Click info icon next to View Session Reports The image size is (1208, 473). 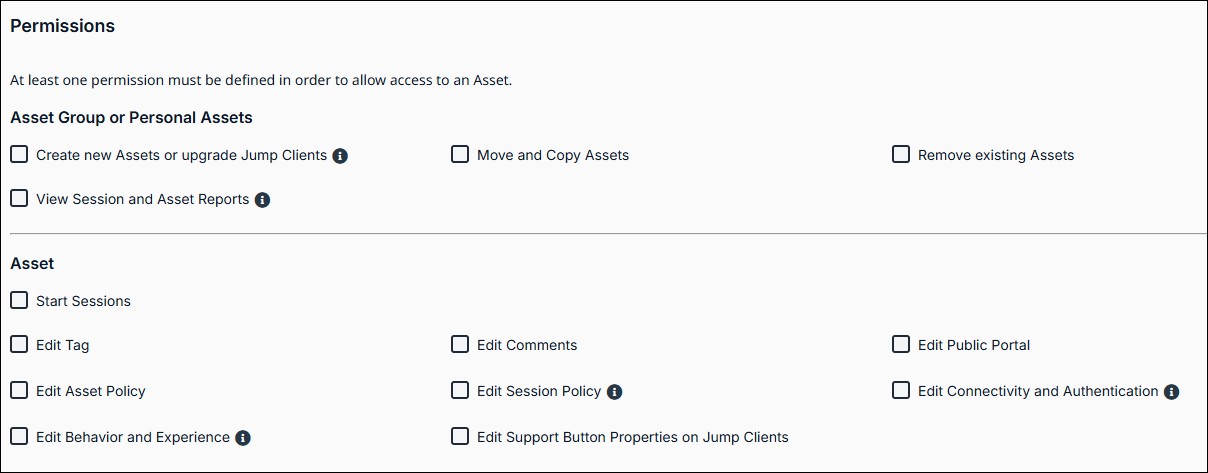pyautogui.click(x=262, y=200)
